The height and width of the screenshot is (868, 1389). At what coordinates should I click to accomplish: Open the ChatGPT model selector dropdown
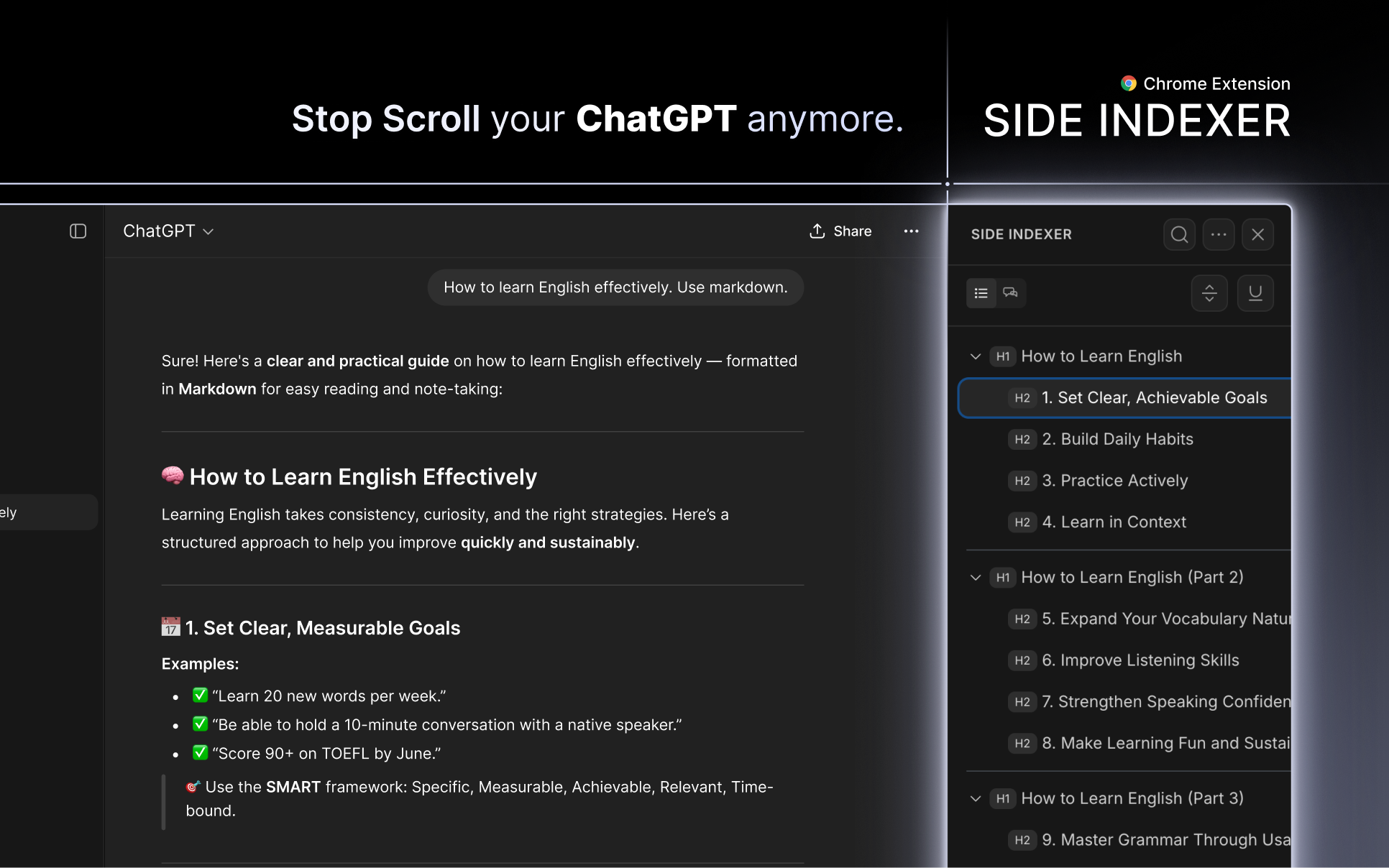[168, 231]
